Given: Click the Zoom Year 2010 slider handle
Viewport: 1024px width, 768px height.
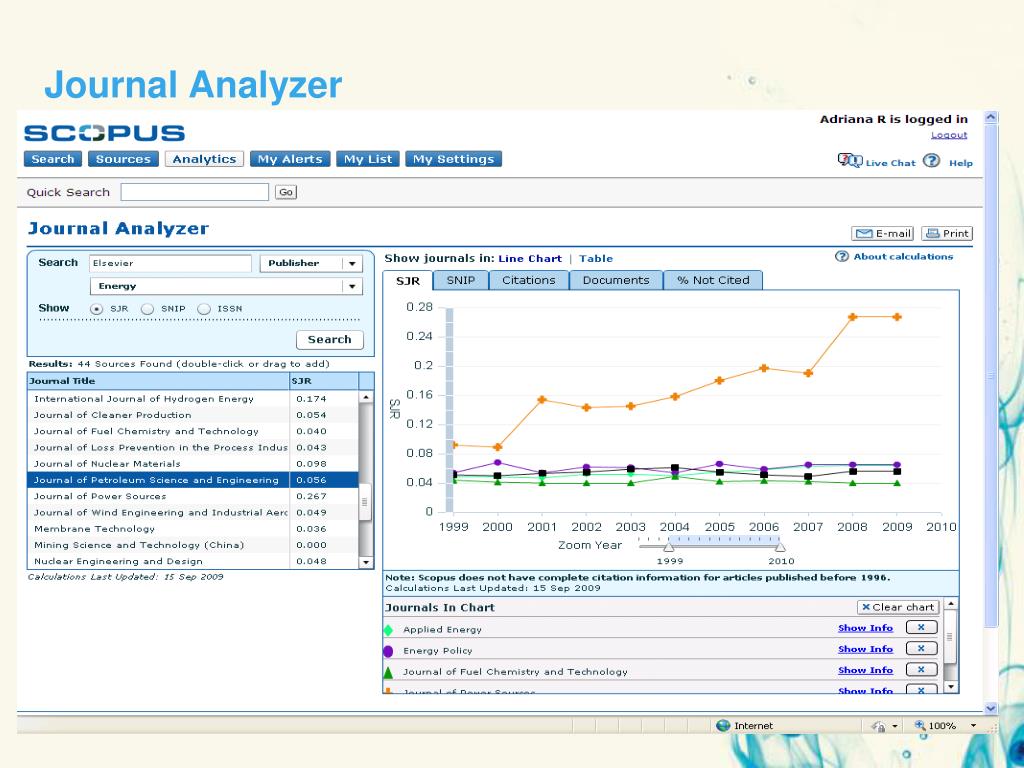Looking at the screenshot, I should pos(780,547).
